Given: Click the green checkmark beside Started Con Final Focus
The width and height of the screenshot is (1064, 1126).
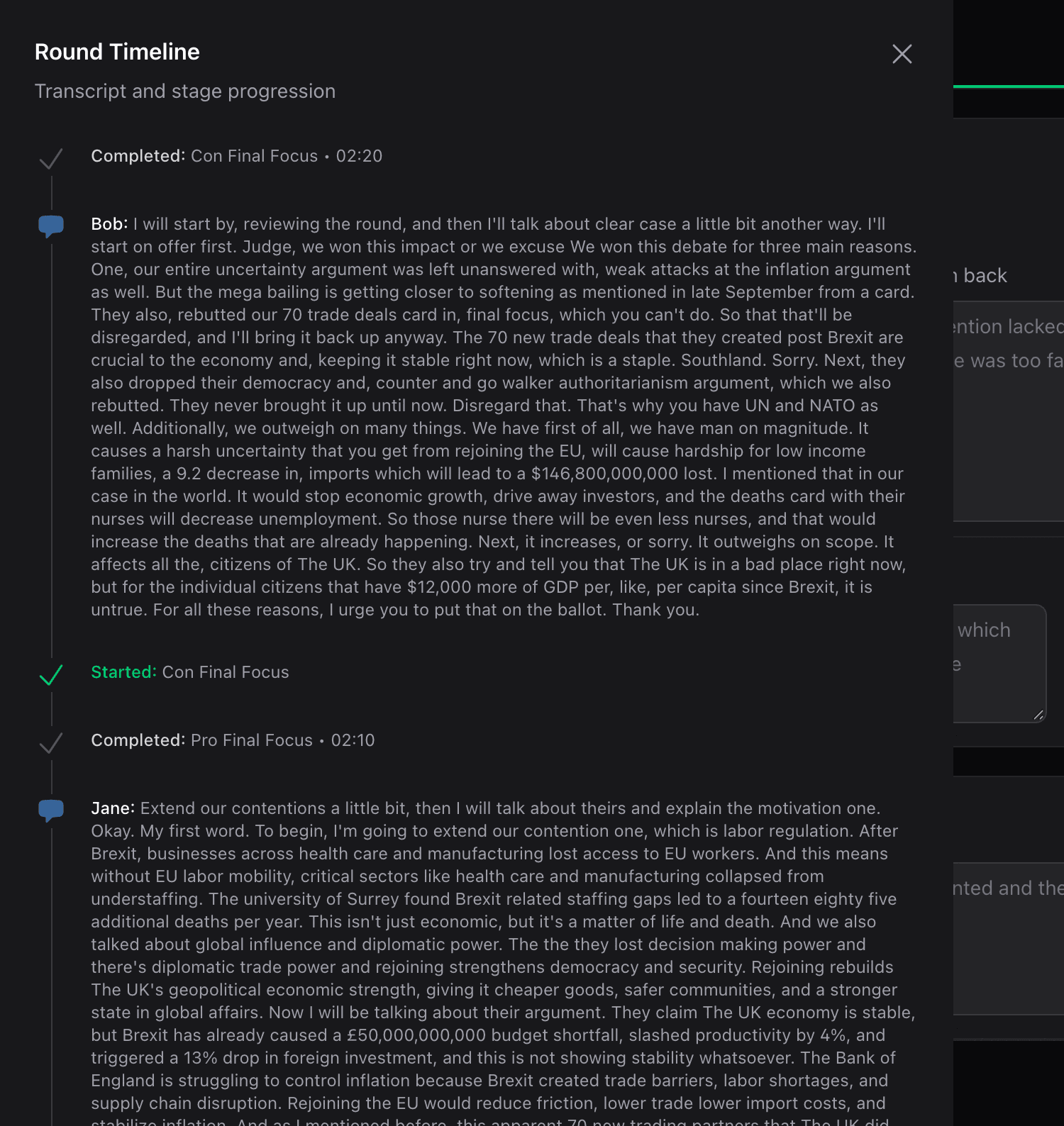Looking at the screenshot, I should click(51, 674).
